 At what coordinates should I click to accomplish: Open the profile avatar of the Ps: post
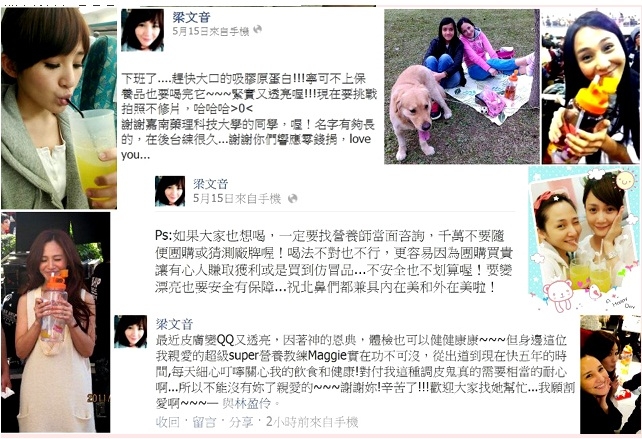pyautogui.click(x=170, y=191)
